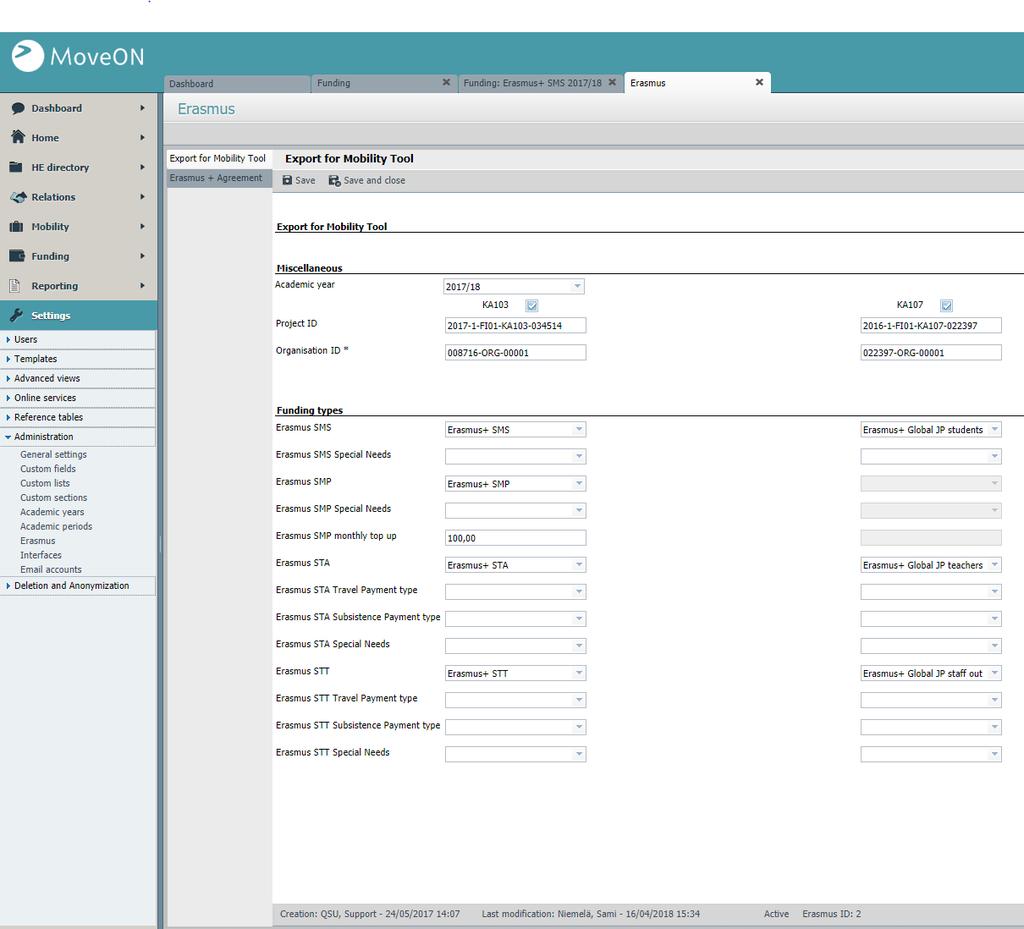The image size is (1024, 929).
Task: Click the Reporting document icon
Action: tap(15, 285)
